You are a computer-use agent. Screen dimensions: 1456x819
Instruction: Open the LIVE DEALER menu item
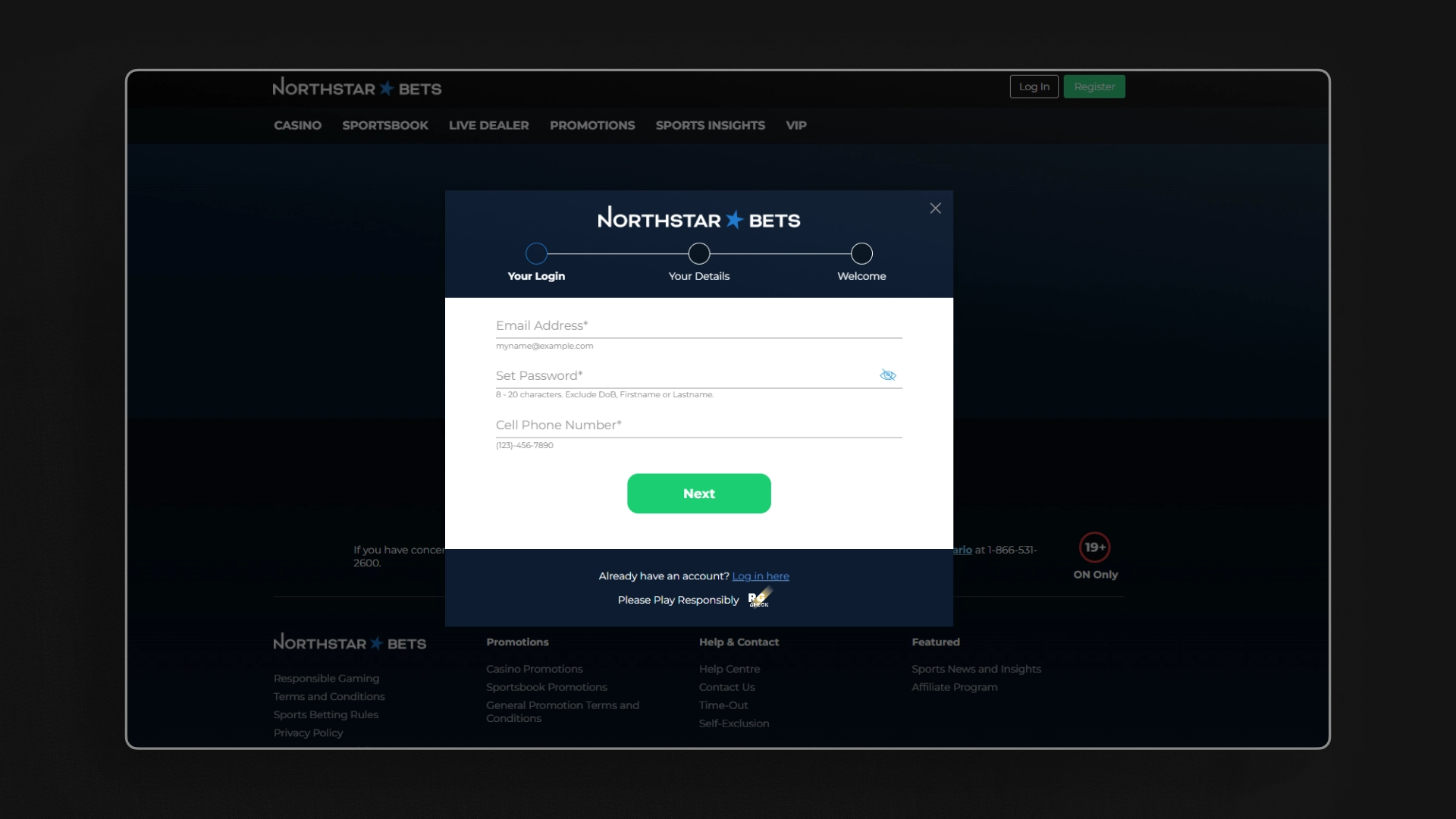(489, 125)
